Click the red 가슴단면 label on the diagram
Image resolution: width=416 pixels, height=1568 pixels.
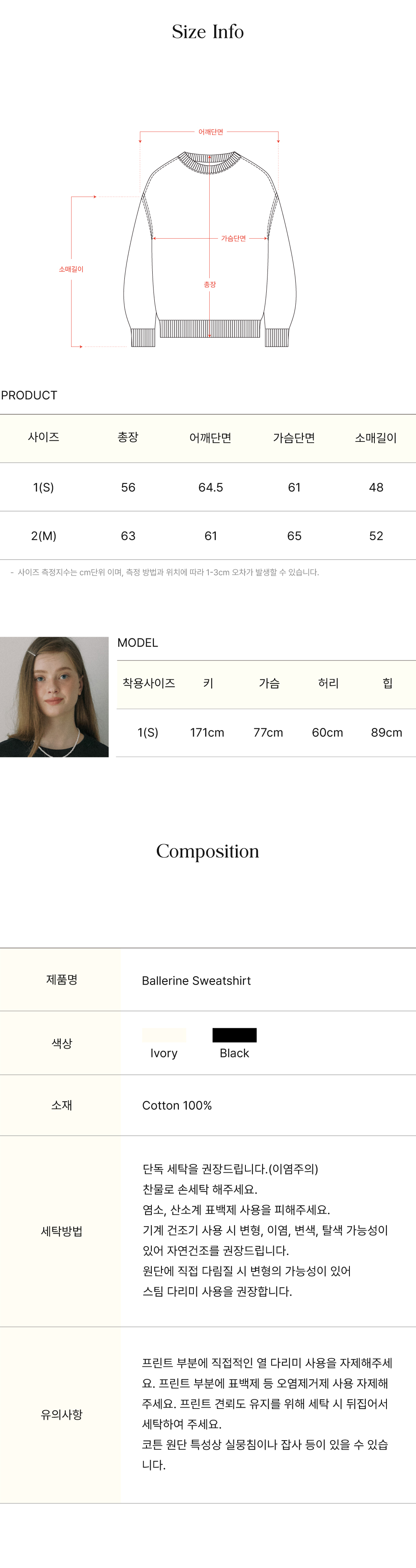233,239
